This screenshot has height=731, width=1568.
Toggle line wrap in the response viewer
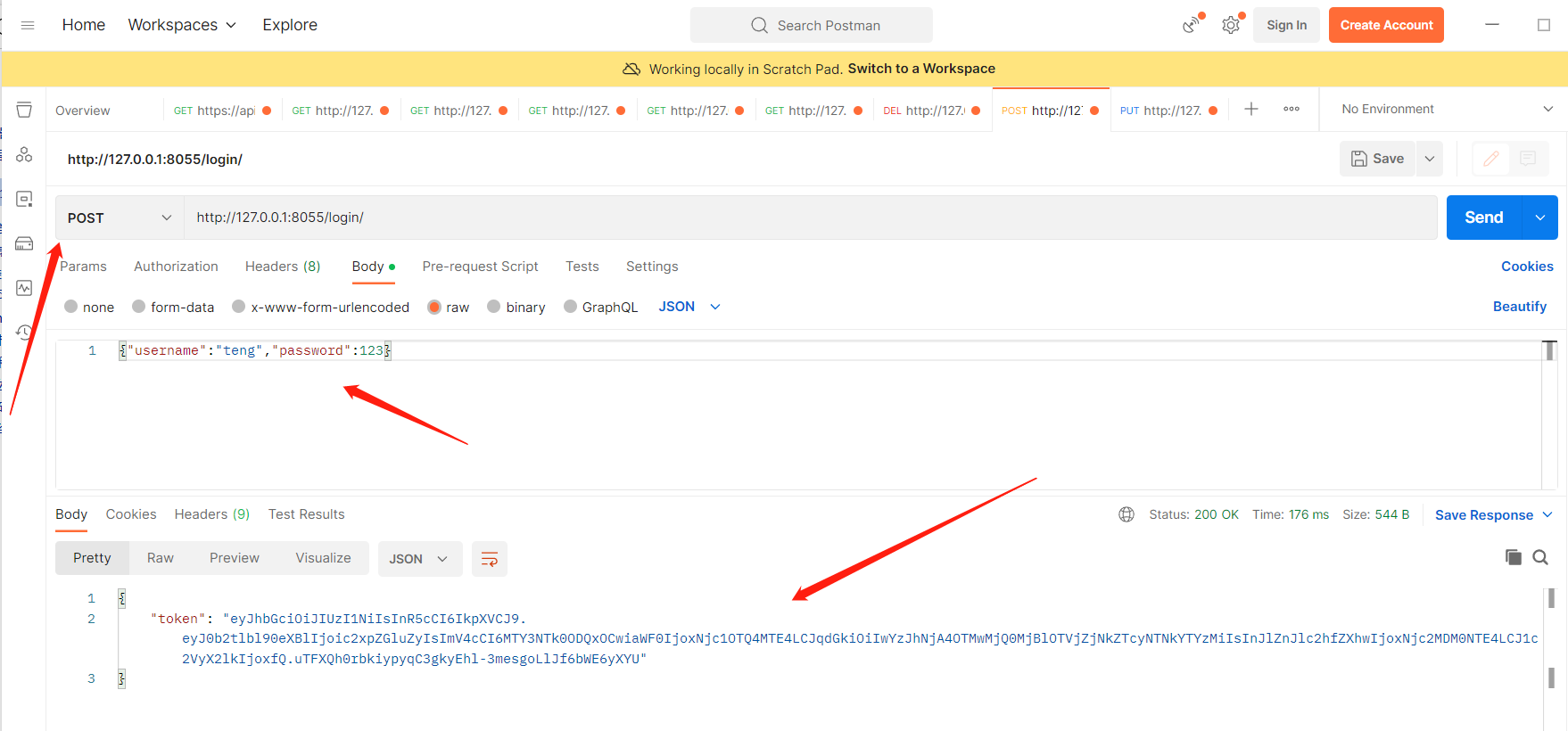[x=490, y=559]
